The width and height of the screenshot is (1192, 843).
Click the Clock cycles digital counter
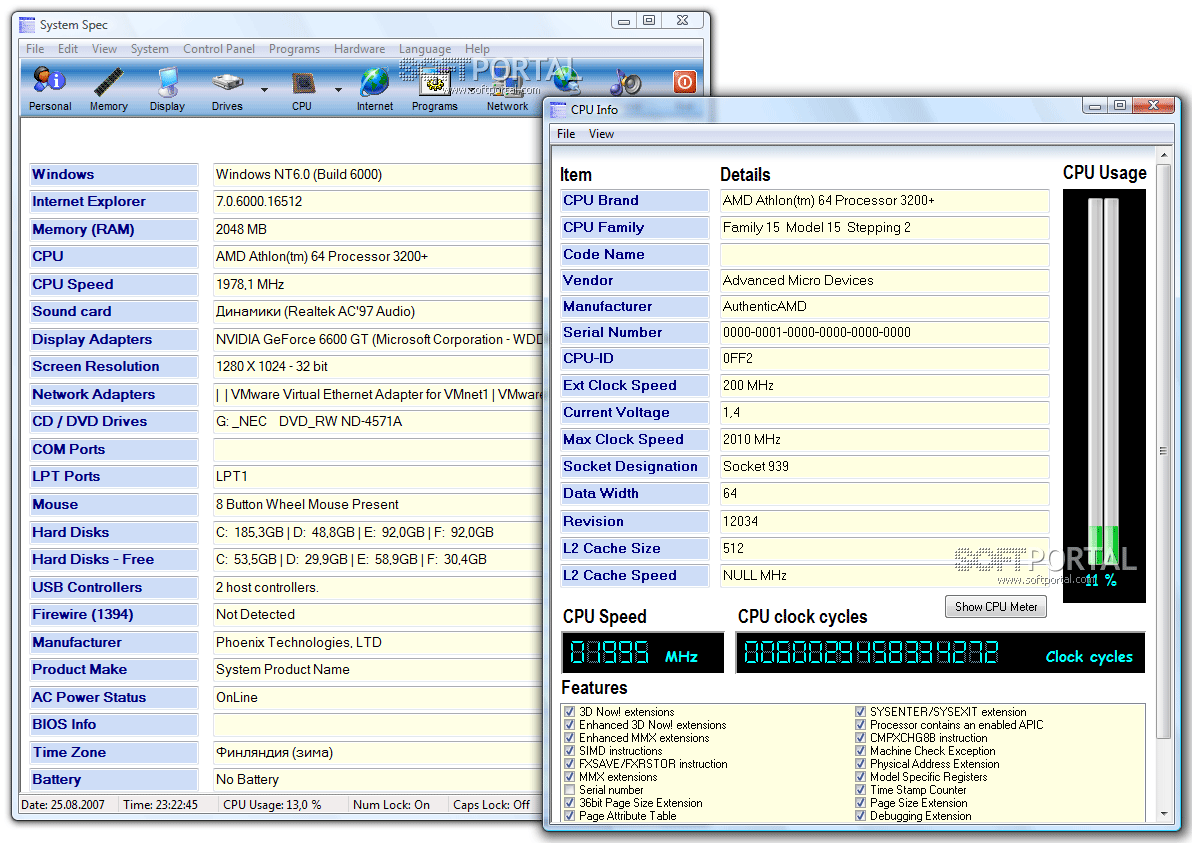coord(940,653)
